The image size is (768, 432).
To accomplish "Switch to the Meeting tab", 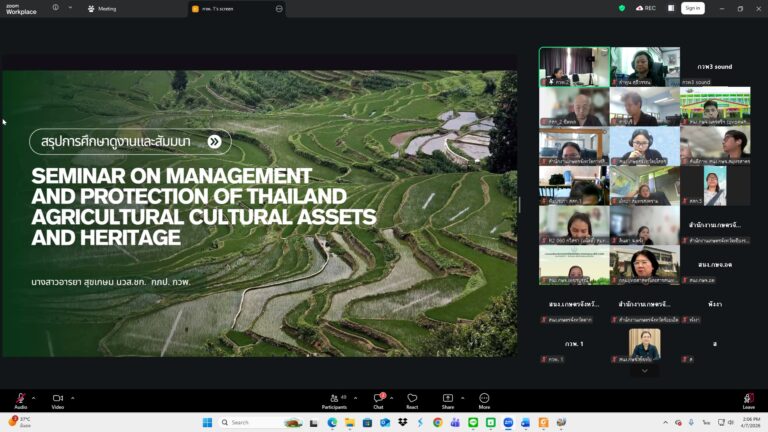I will click(102, 8).
